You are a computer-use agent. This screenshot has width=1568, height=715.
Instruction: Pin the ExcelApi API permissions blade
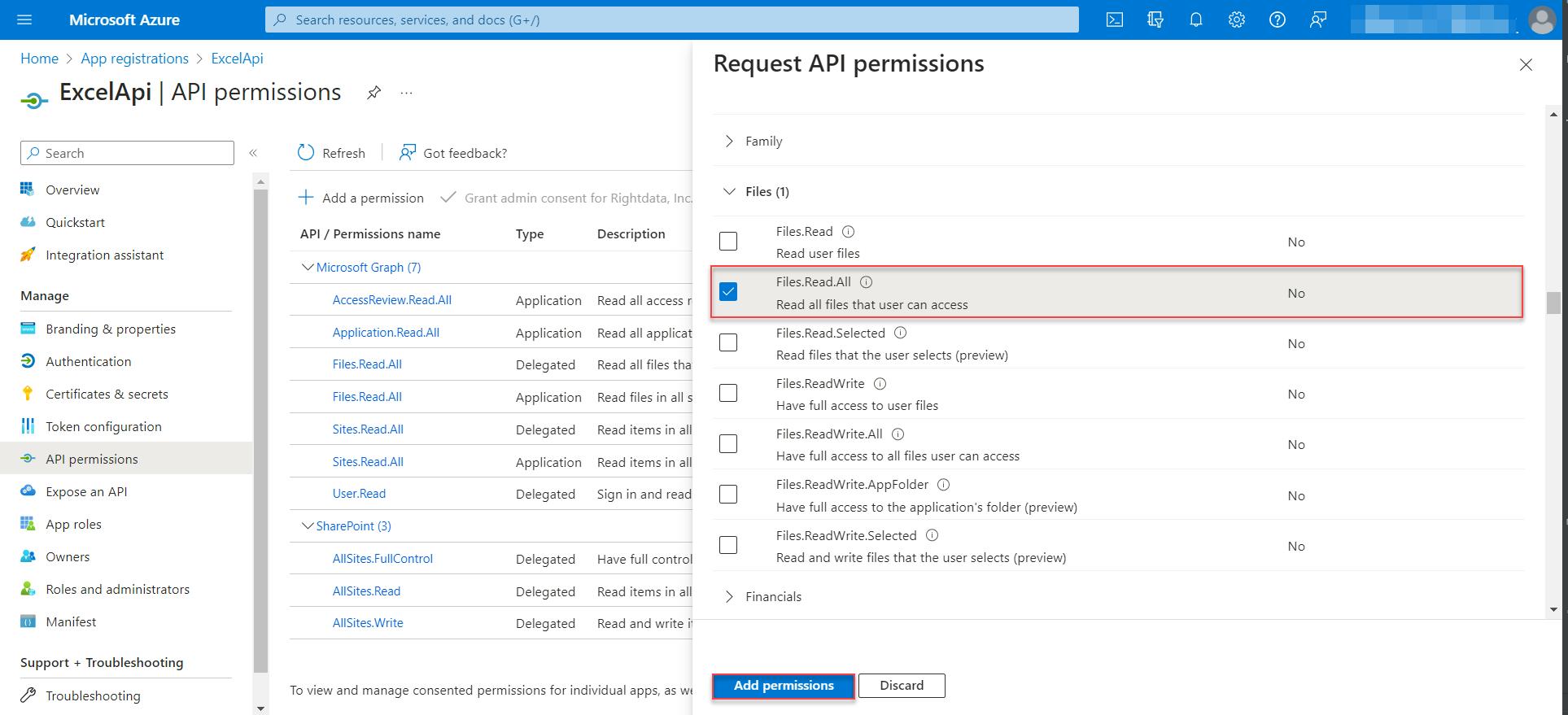click(373, 93)
